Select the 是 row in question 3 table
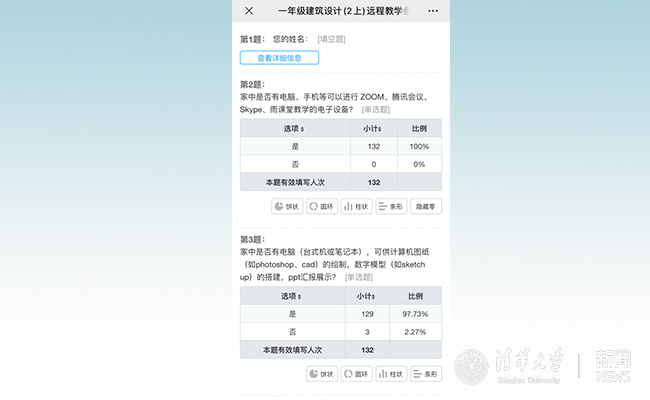This screenshot has height=400, width=650. 294,314
